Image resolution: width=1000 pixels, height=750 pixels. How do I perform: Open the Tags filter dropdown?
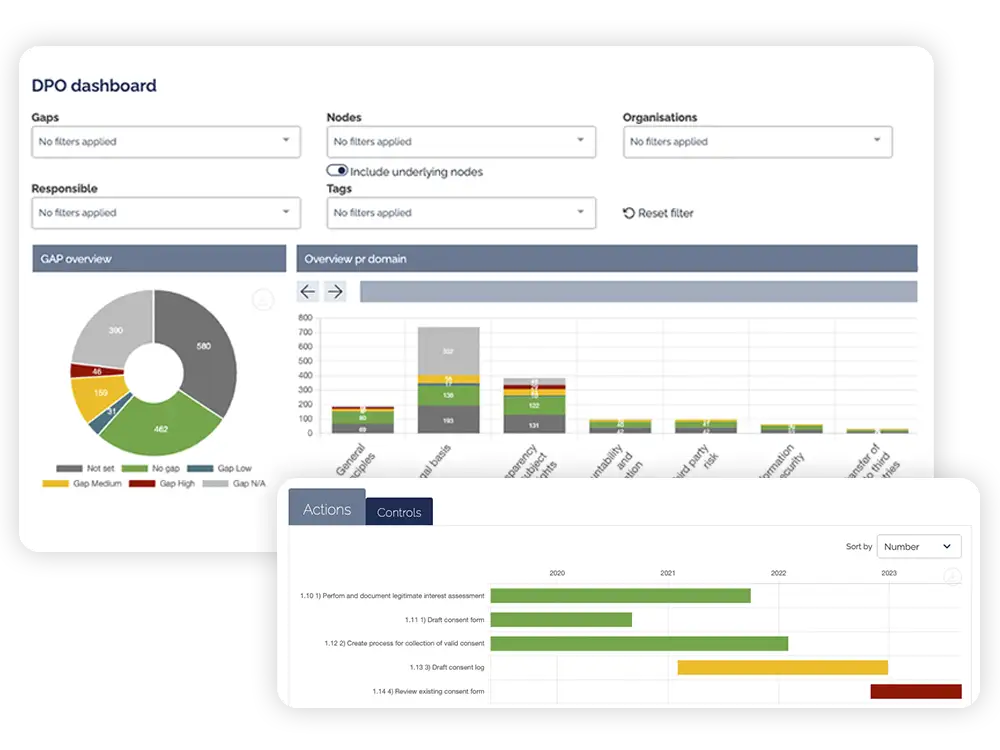tap(461, 213)
